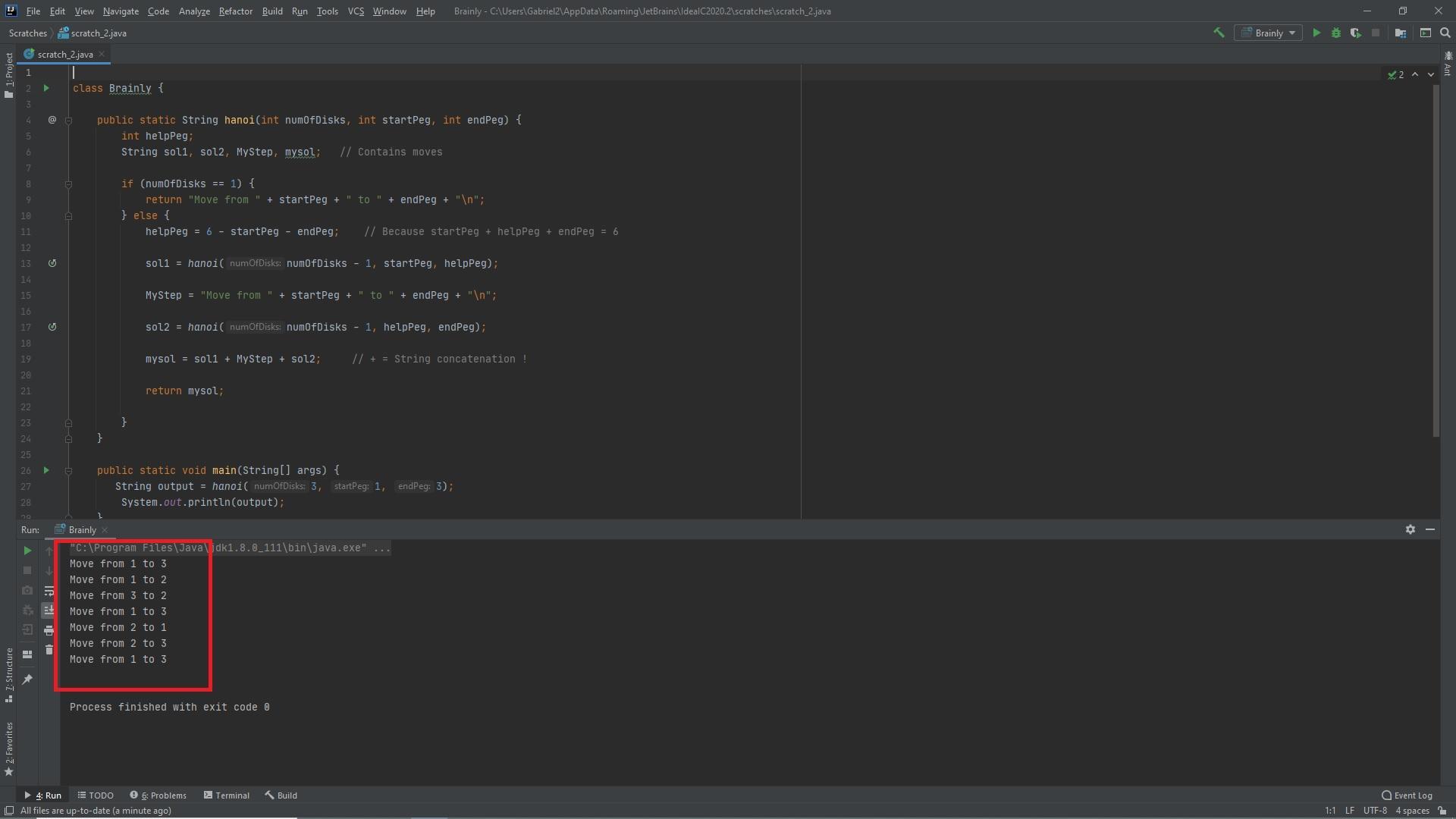This screenshot has height=819, width=1456.
Task: Toggle scroll to end in the console
Action: [x=49, y=610]
